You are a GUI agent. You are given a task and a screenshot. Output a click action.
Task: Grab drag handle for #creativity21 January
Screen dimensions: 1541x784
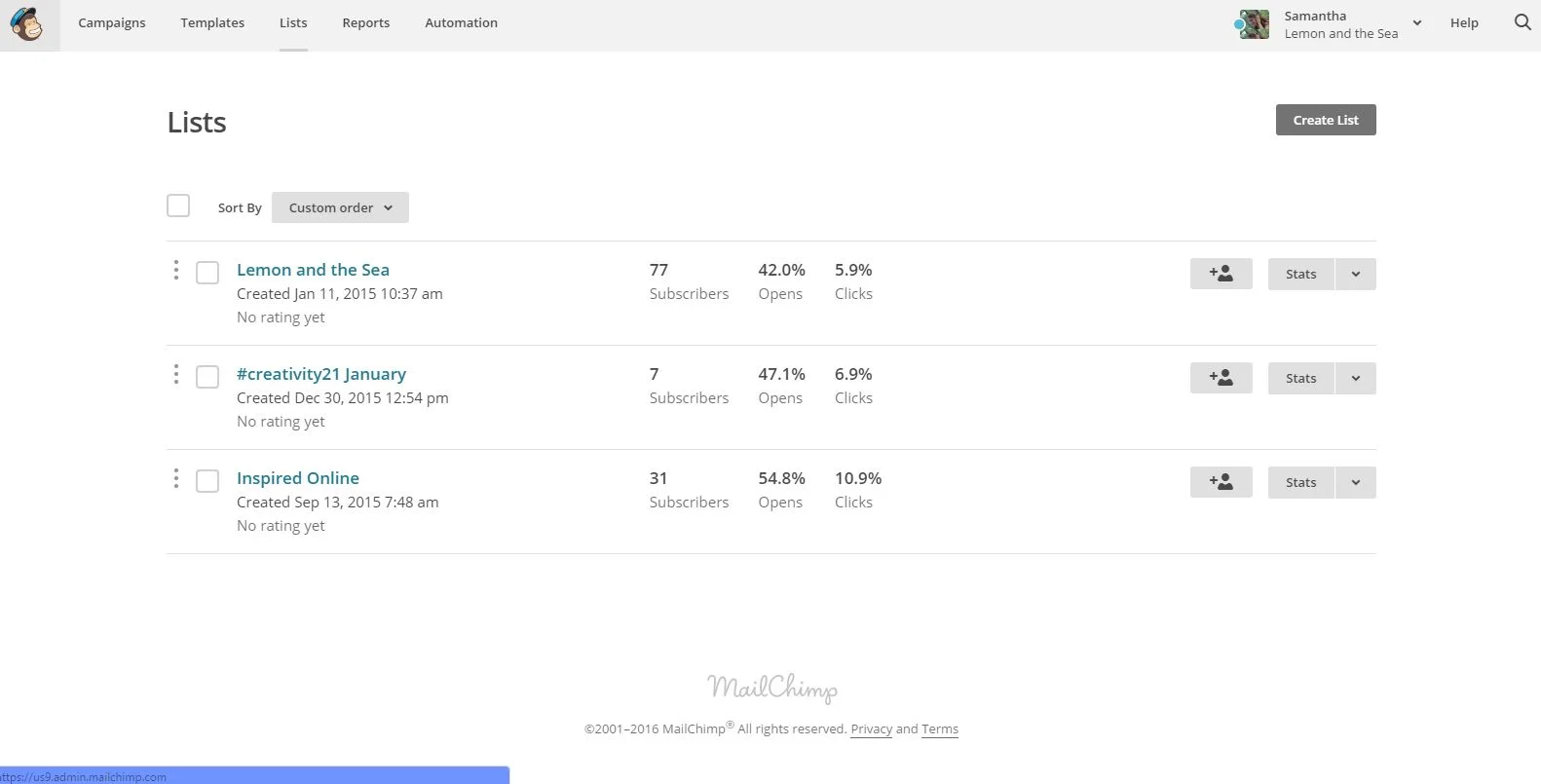[x=175, y=375]
